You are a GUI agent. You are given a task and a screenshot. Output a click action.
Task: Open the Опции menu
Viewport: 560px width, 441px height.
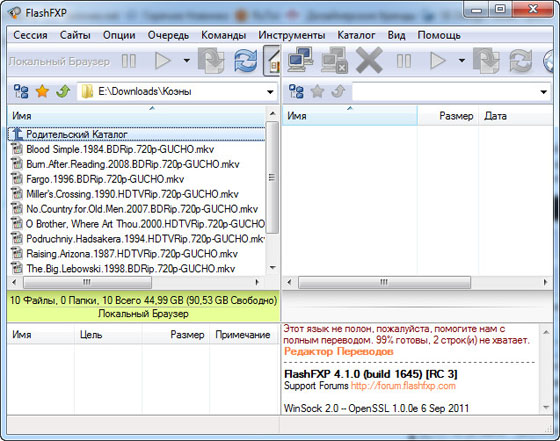pyautogui.click(x=119, y=35)
